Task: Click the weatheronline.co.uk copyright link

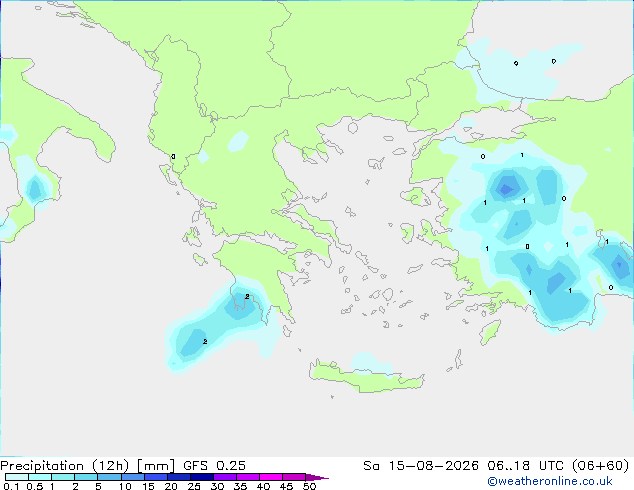Action: tap(550, 481)
